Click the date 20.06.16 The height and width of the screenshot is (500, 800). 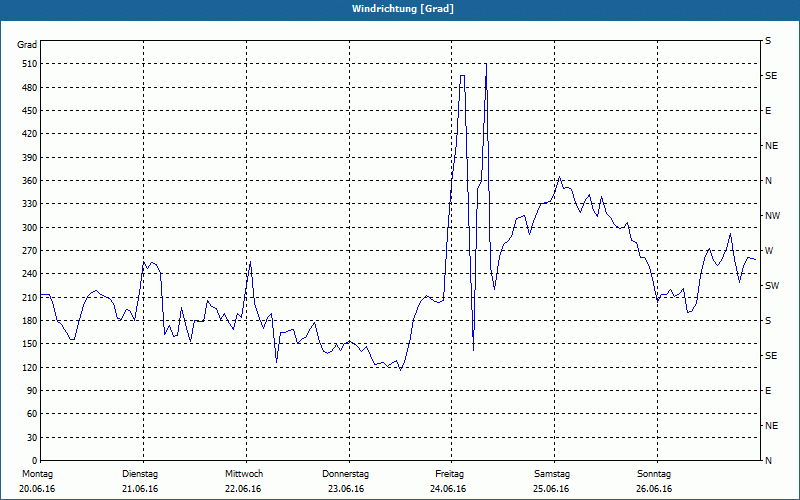(37, 489)
